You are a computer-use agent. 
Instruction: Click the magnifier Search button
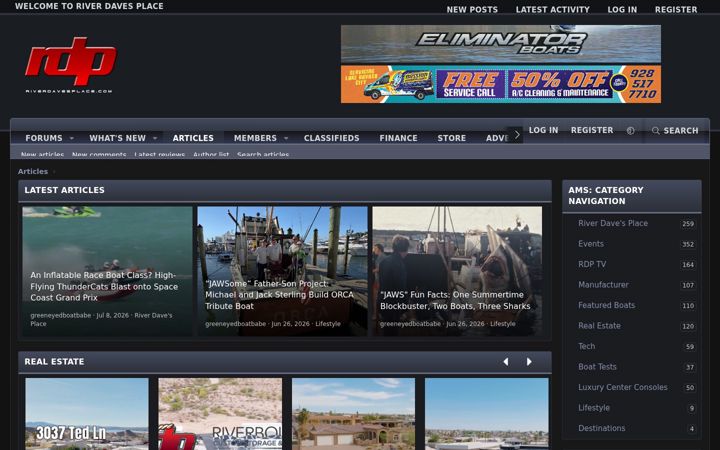click(x=675, y=131)
